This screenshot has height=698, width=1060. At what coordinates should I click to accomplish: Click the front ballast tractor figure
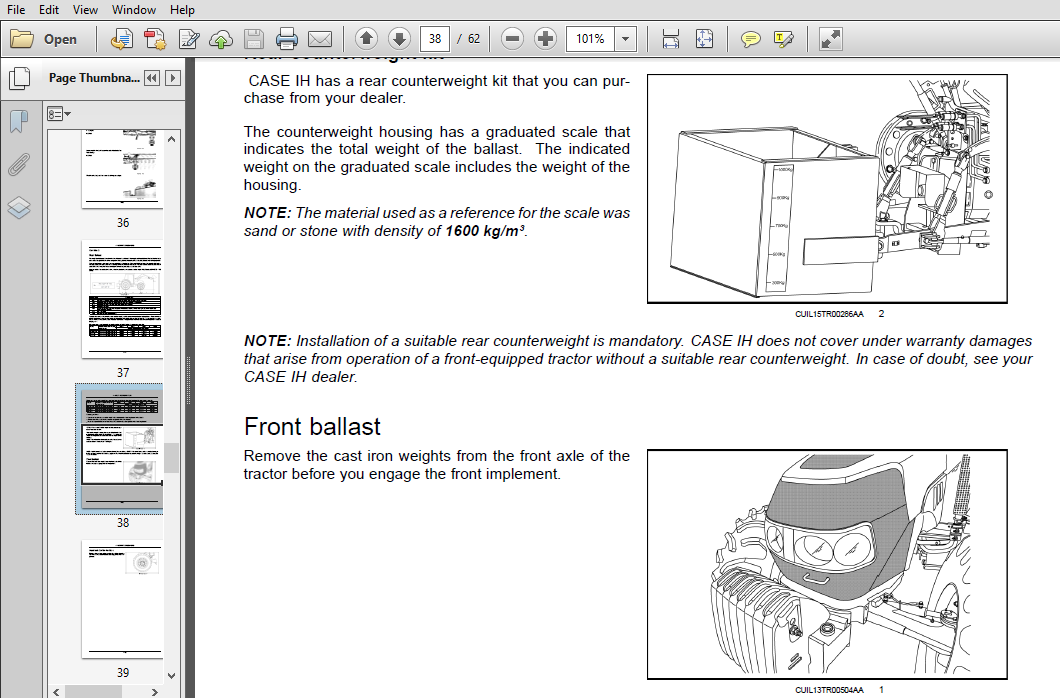(827, 564)
